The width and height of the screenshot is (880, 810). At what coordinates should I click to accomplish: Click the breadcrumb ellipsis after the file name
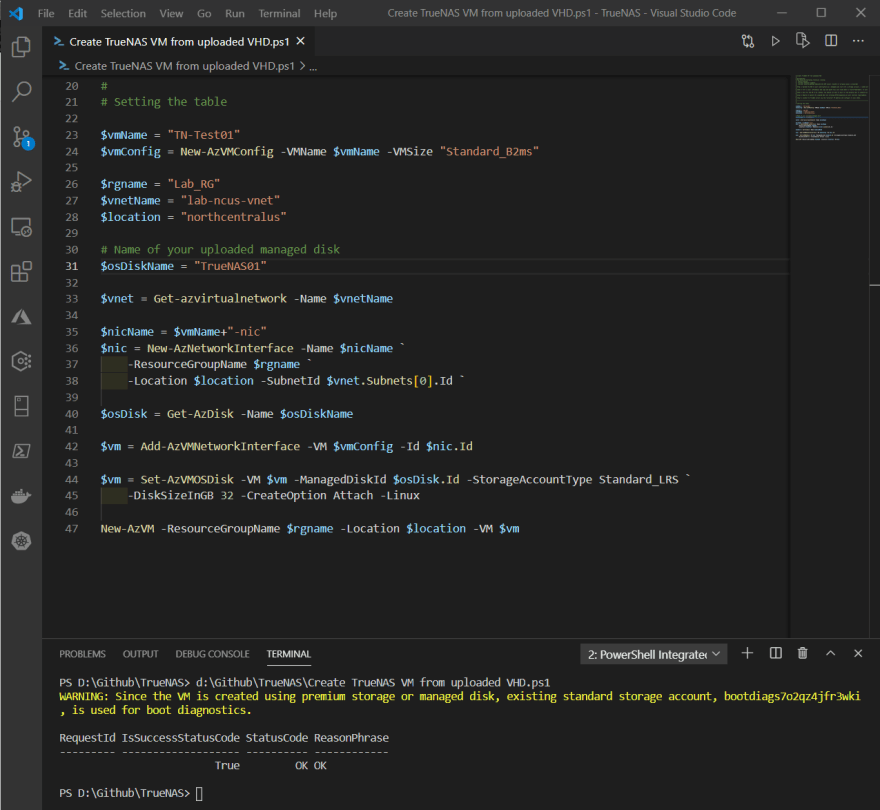click(313, 66)
